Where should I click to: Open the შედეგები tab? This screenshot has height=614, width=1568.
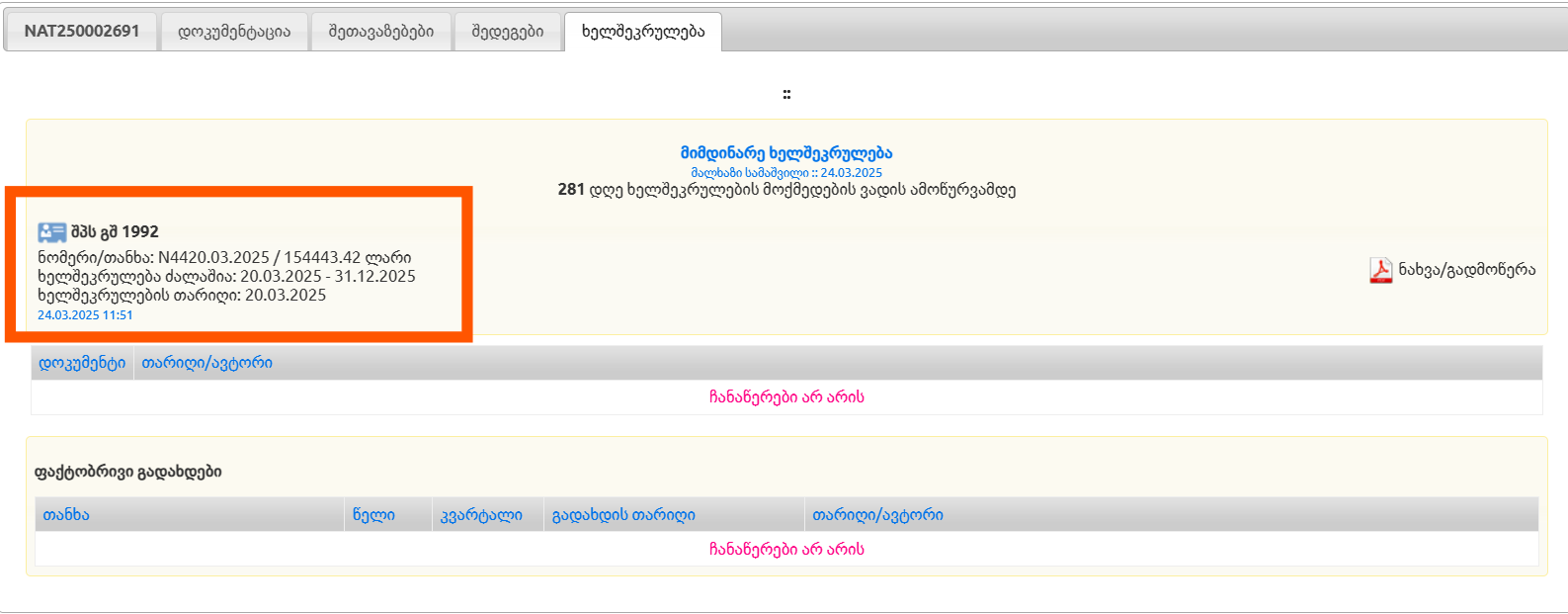pos(508,31)
